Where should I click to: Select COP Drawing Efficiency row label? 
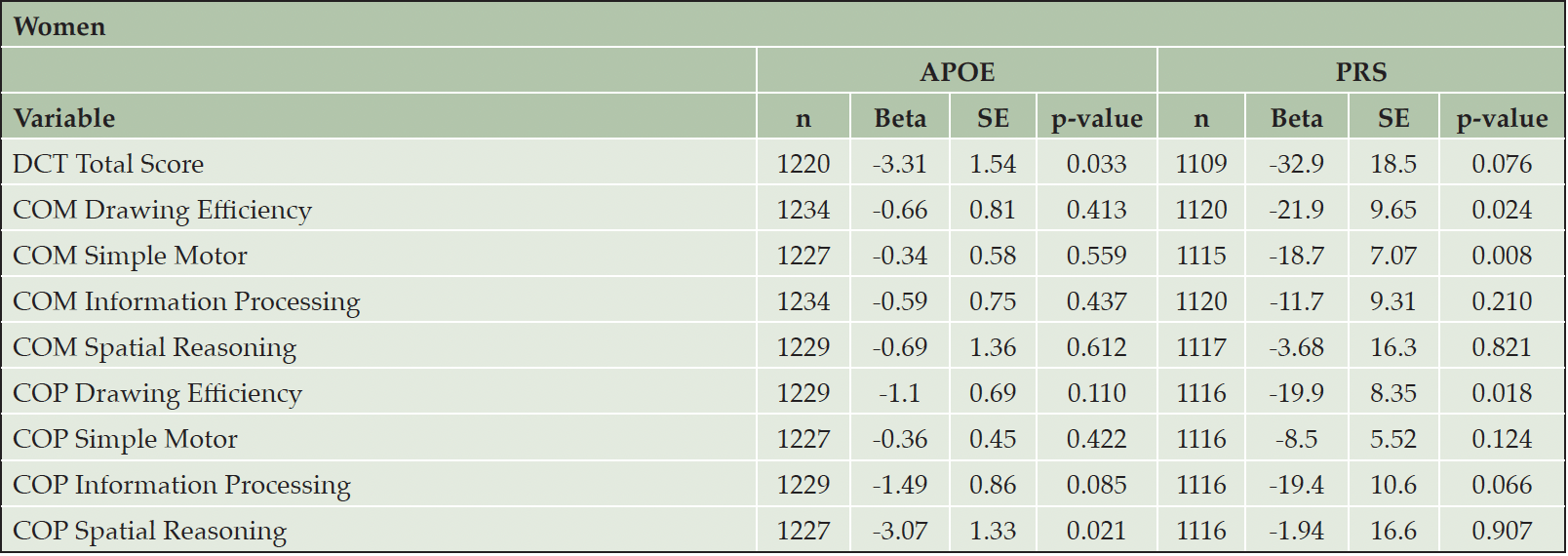tap(157, 394)
